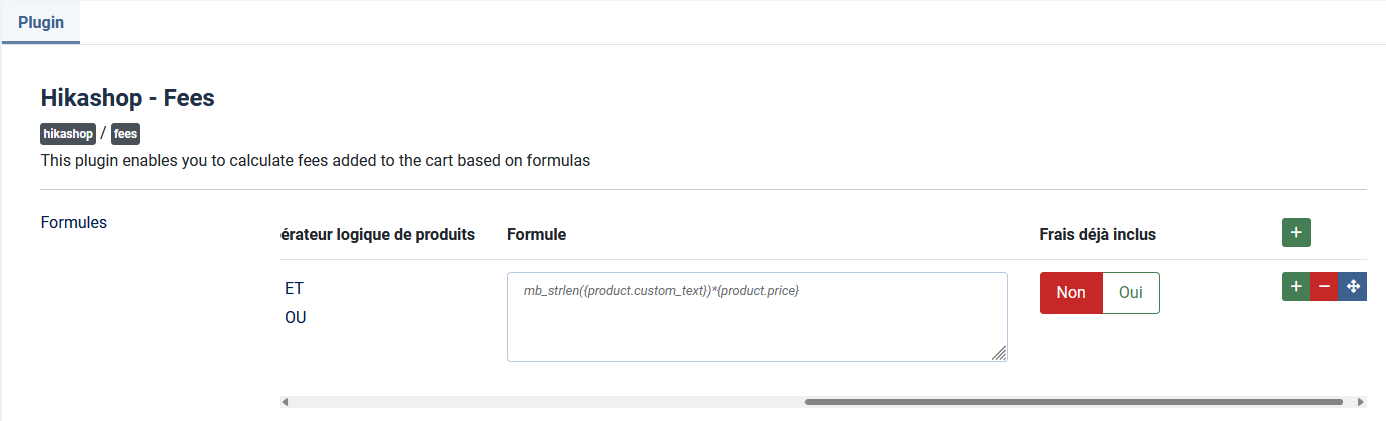Set Frais déjà inclus to Oui
Viewport: 1386px width, 421px height.
click(1131, 293)
